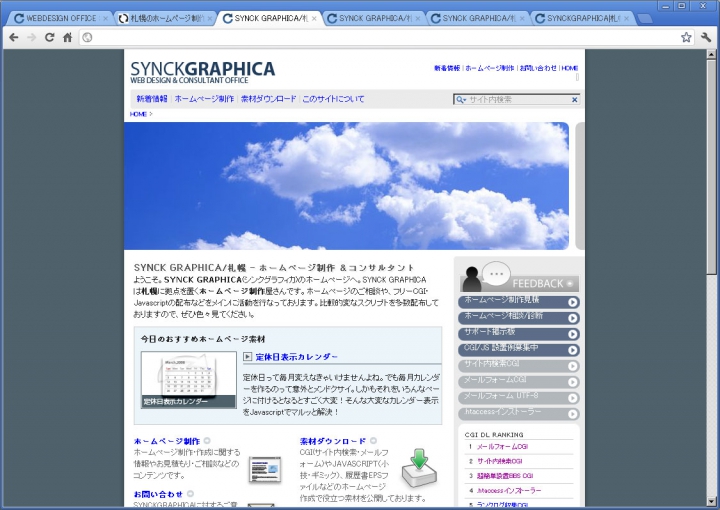Open the ホームページ制作見積 sidebar button
This screenshot has width=720, height=510.
[x=518, y=302]
